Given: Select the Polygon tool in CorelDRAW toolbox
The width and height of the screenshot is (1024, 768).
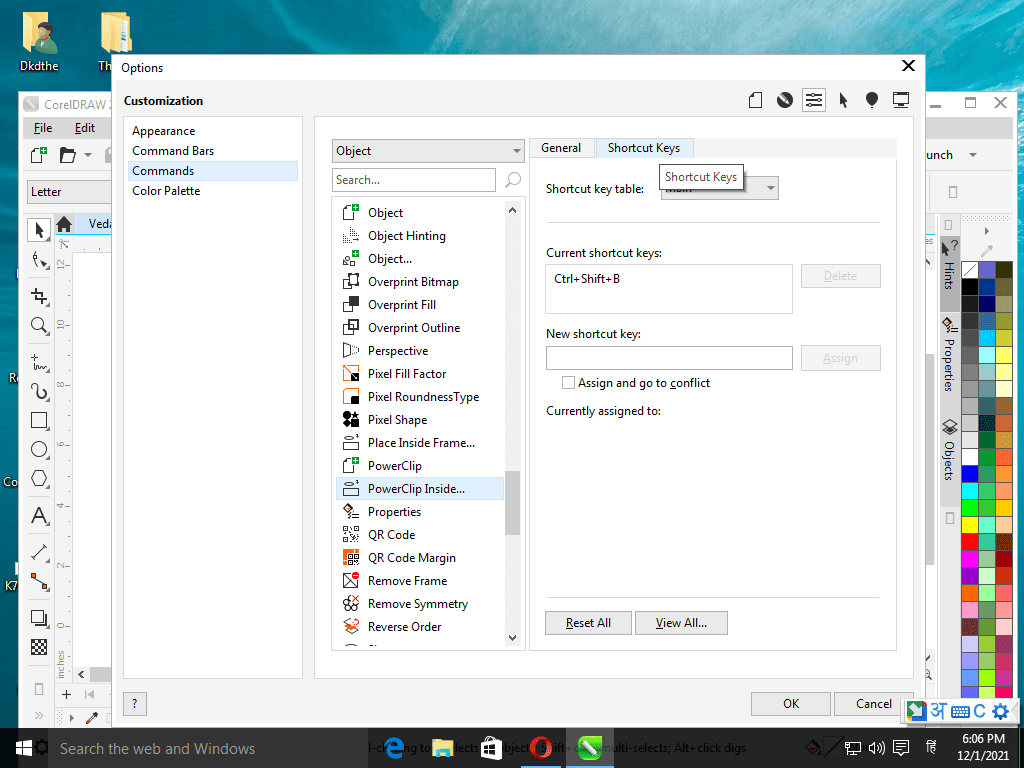Looking at the screenshot, I should 39,479.
